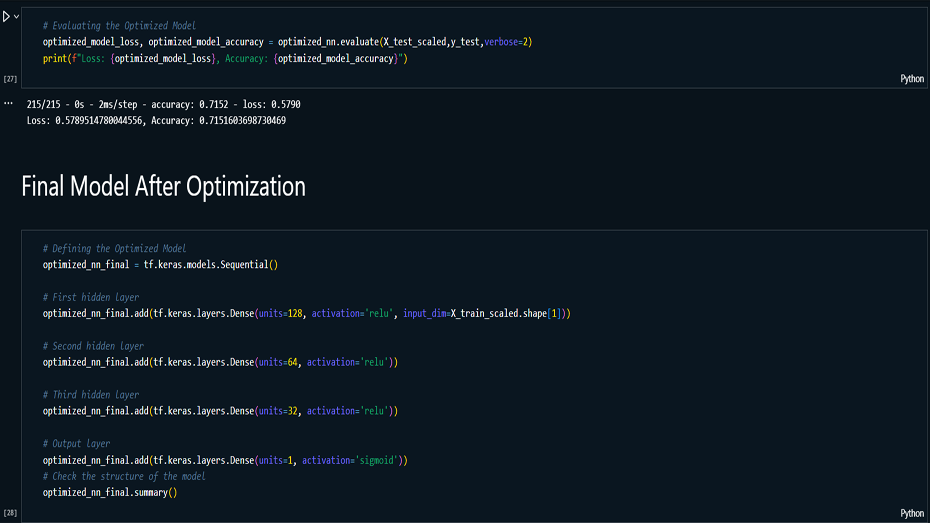Click the Python language label of final model cell
The height and width of the screenshot is (523, 930).
pos(912,513)
